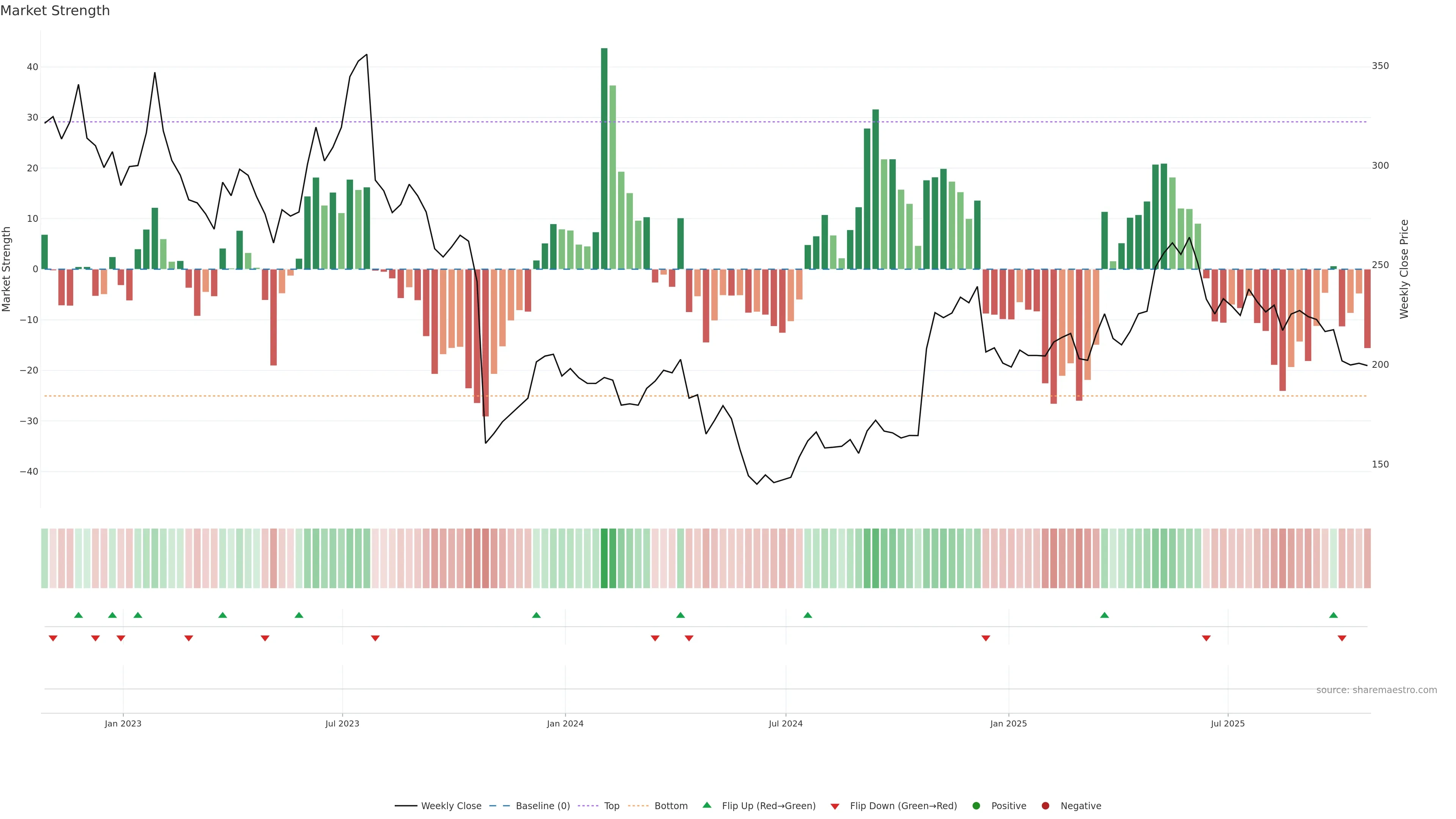
Task: Click flip-up triangle just before Jan 2024
Action: point(537,615)
